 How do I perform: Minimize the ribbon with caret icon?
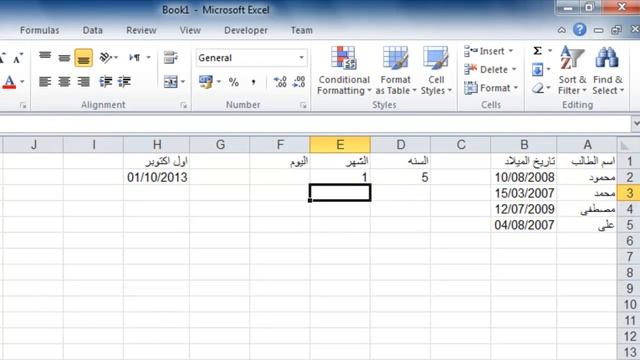tap(562, 30)
